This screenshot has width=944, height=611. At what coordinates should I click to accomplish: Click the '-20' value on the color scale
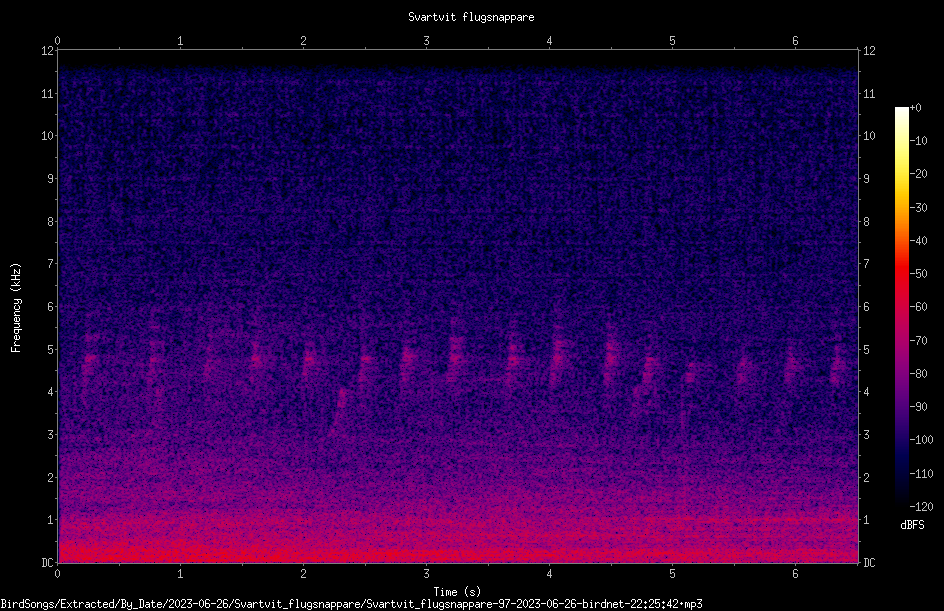[919, 174]
